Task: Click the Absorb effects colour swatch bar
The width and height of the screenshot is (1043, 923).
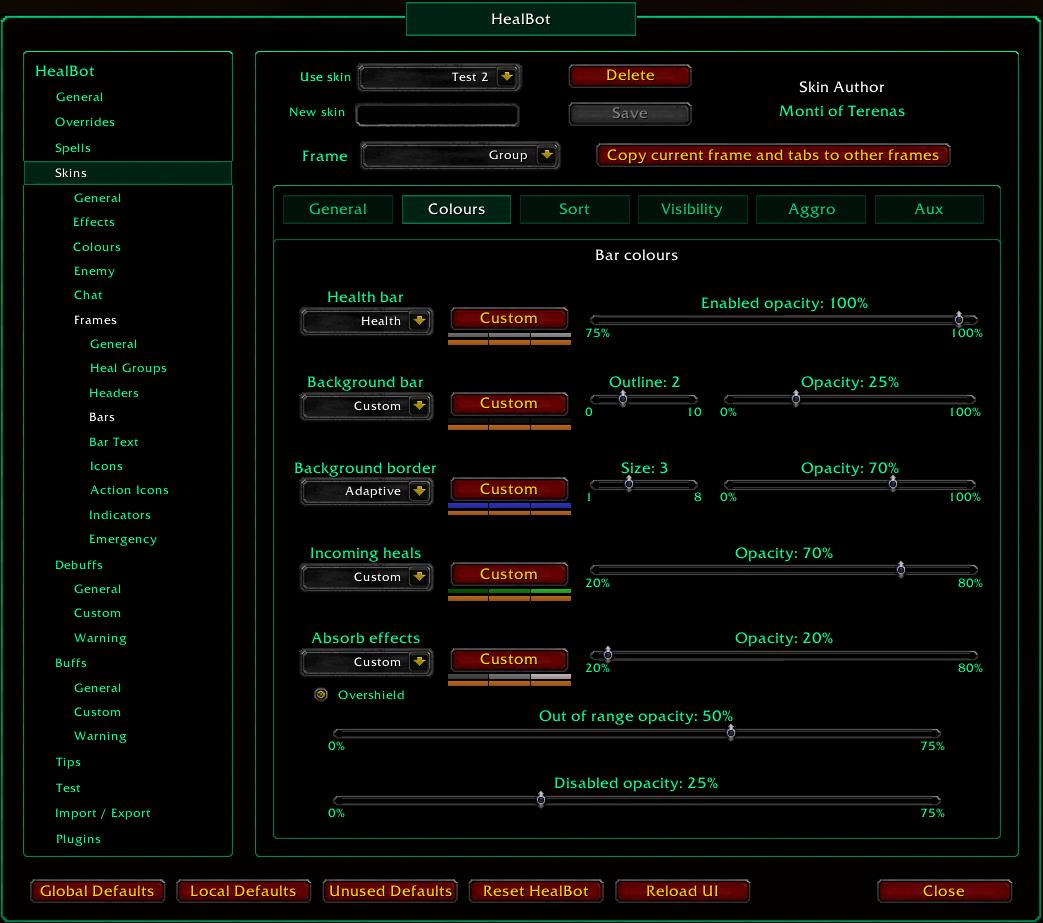Action: coord(509,680)
